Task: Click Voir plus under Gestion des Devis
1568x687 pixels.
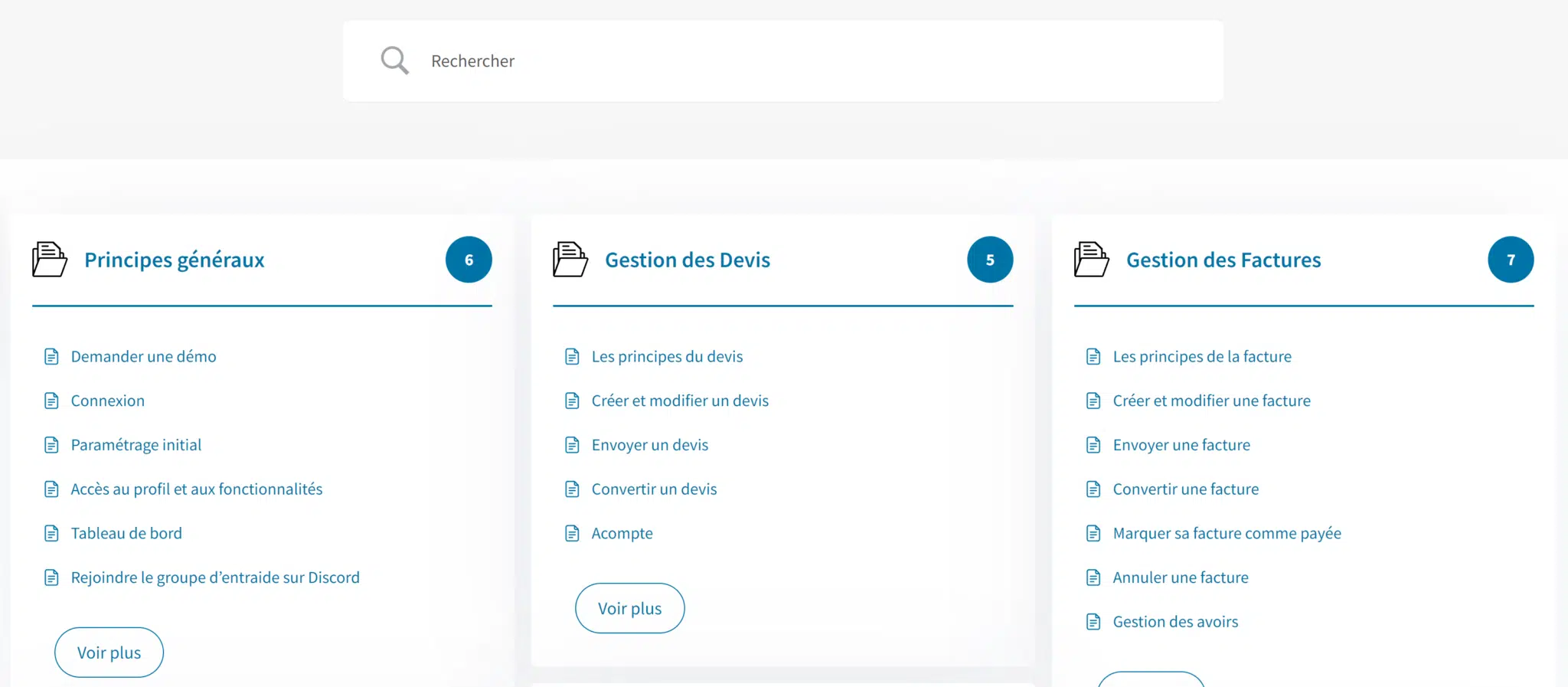Action: click(629, 608)
